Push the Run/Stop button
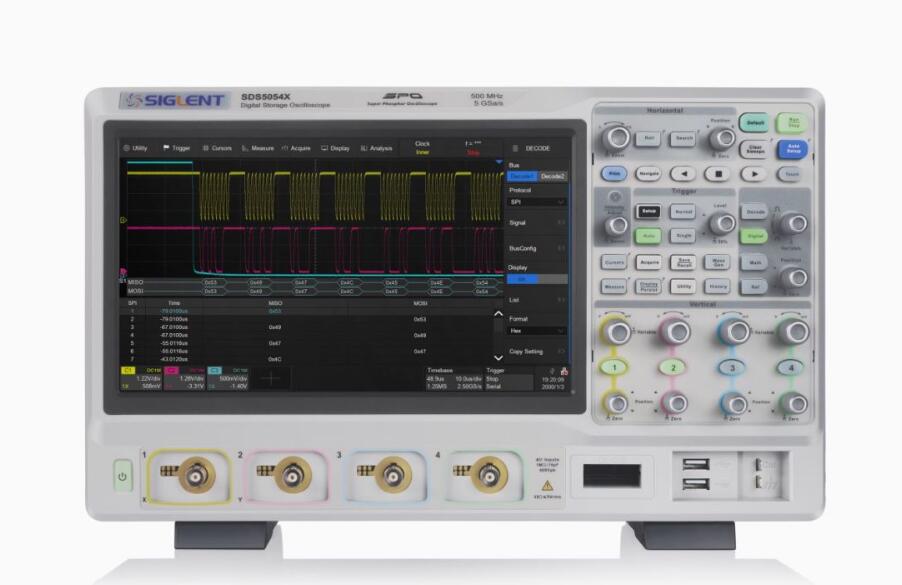 793,123
